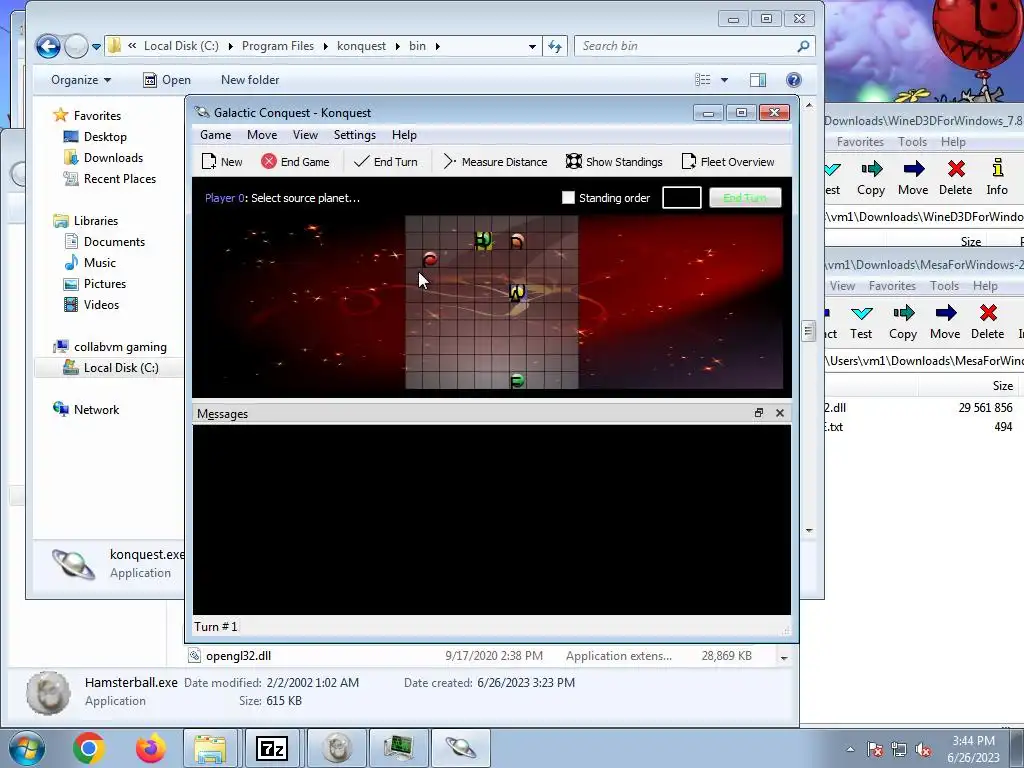Click New folder button
Image resolution: width=1024 pixels, height=768 pixels.
250,80
